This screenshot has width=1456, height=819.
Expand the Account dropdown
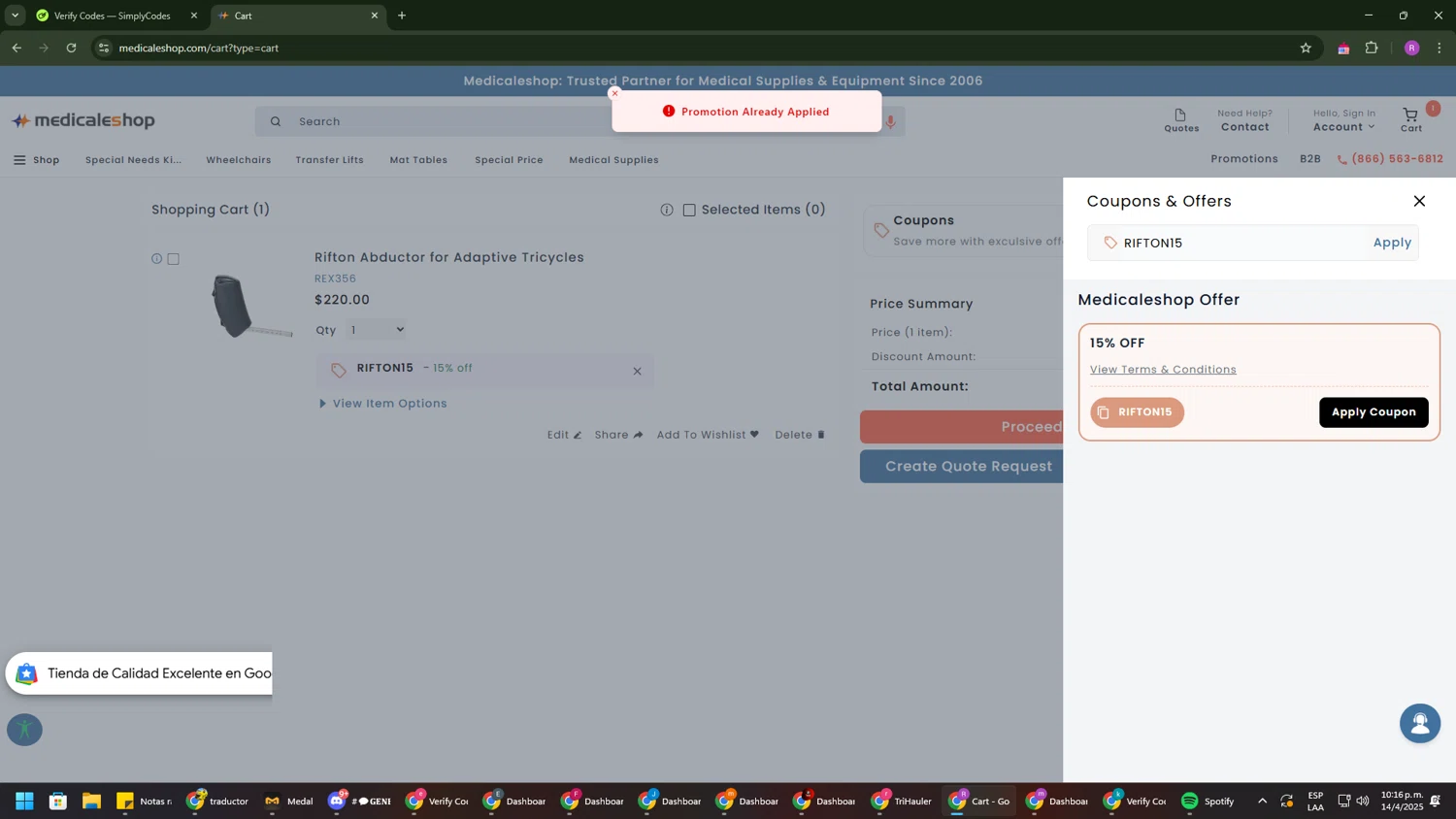click(1343, 127)
